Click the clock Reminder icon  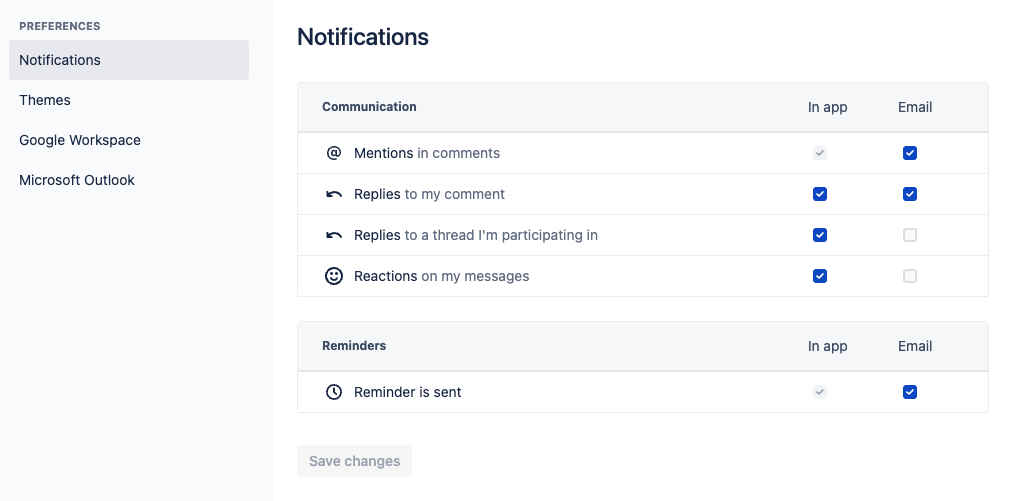[334, 392]
